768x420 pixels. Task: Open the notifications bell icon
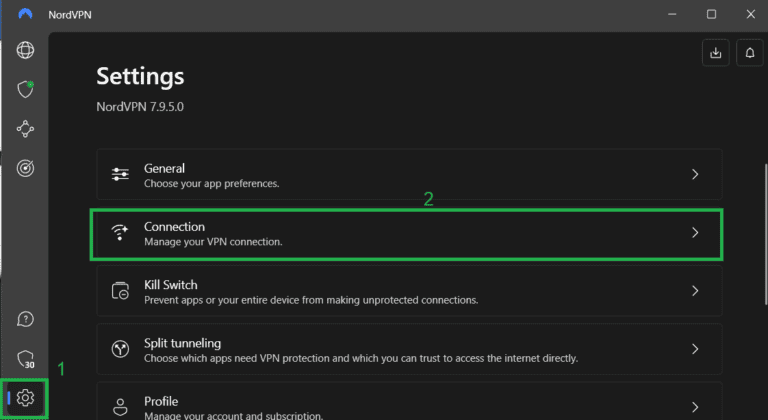[x=749, y=54]
